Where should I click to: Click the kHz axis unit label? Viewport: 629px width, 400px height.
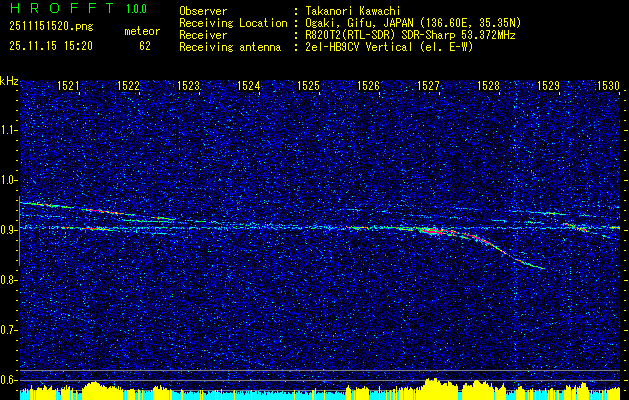pyautogui.click(x=9, y=81)
